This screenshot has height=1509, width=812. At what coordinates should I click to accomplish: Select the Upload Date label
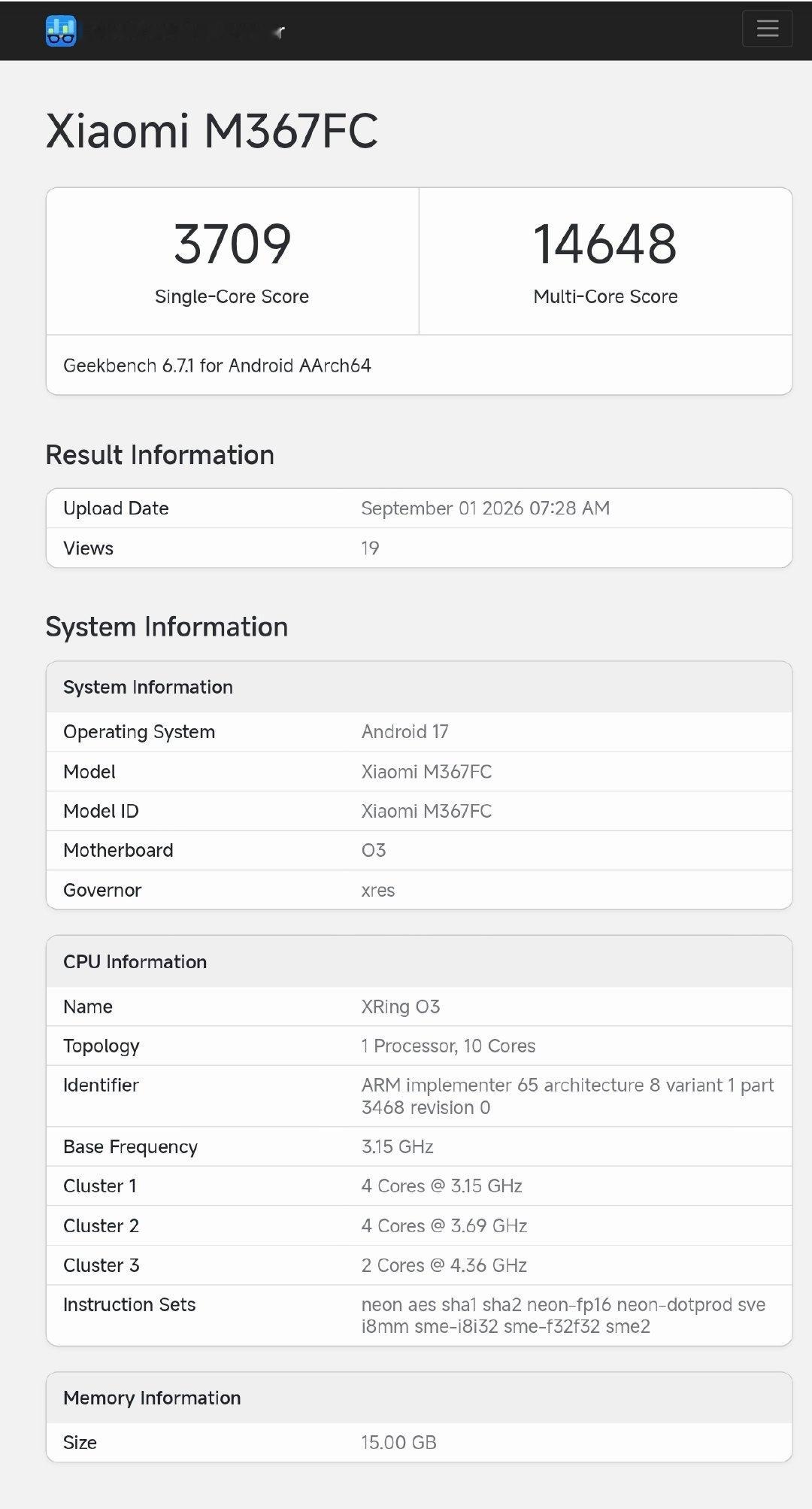(x=116, y=509)
